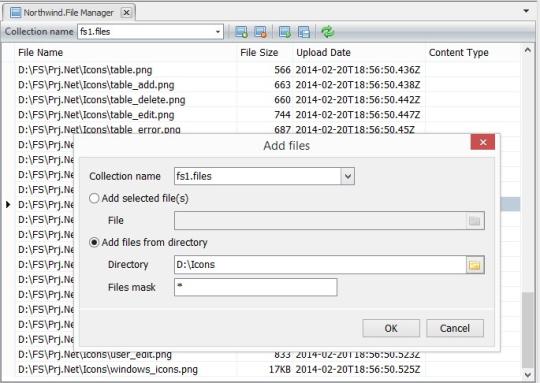
Task: Click the delete files toolbar icon
Action: pos(260,32)
